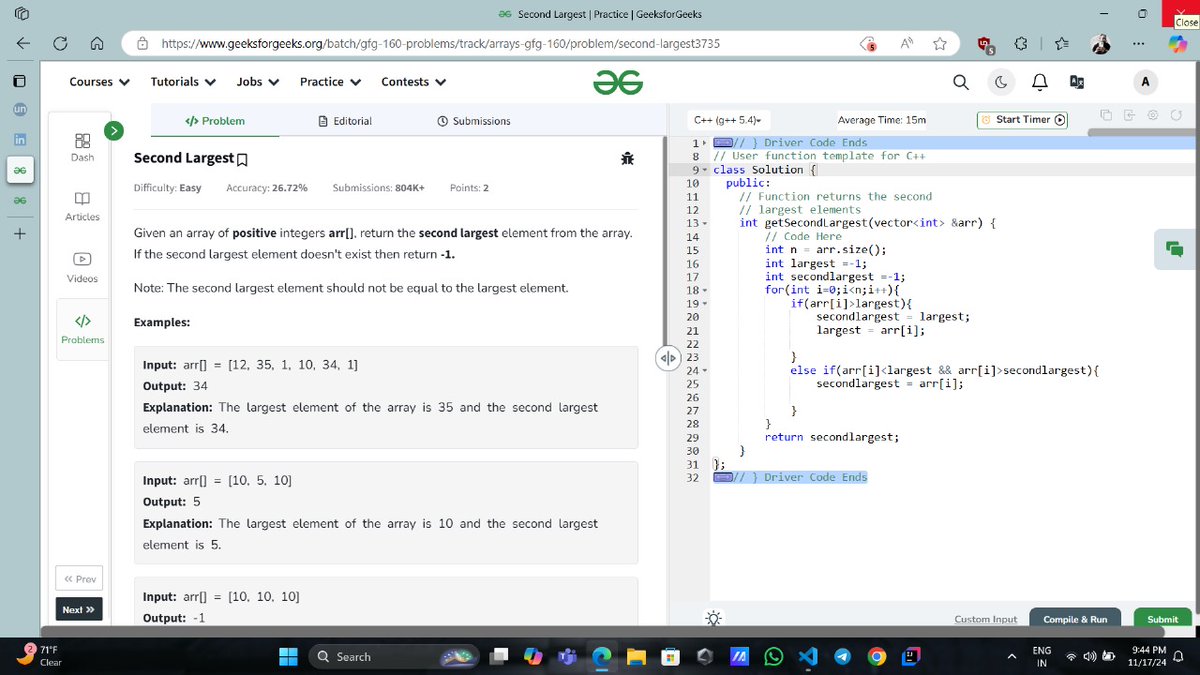This screenshot has height=675, width=1200.
Task: Open the Videos sidebar icon
Action: tap(82, 268)
